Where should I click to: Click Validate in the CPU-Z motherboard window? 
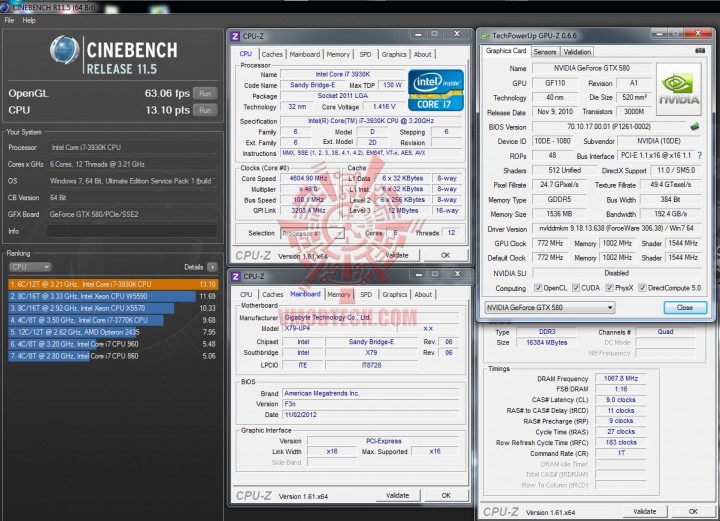(398, 495)
